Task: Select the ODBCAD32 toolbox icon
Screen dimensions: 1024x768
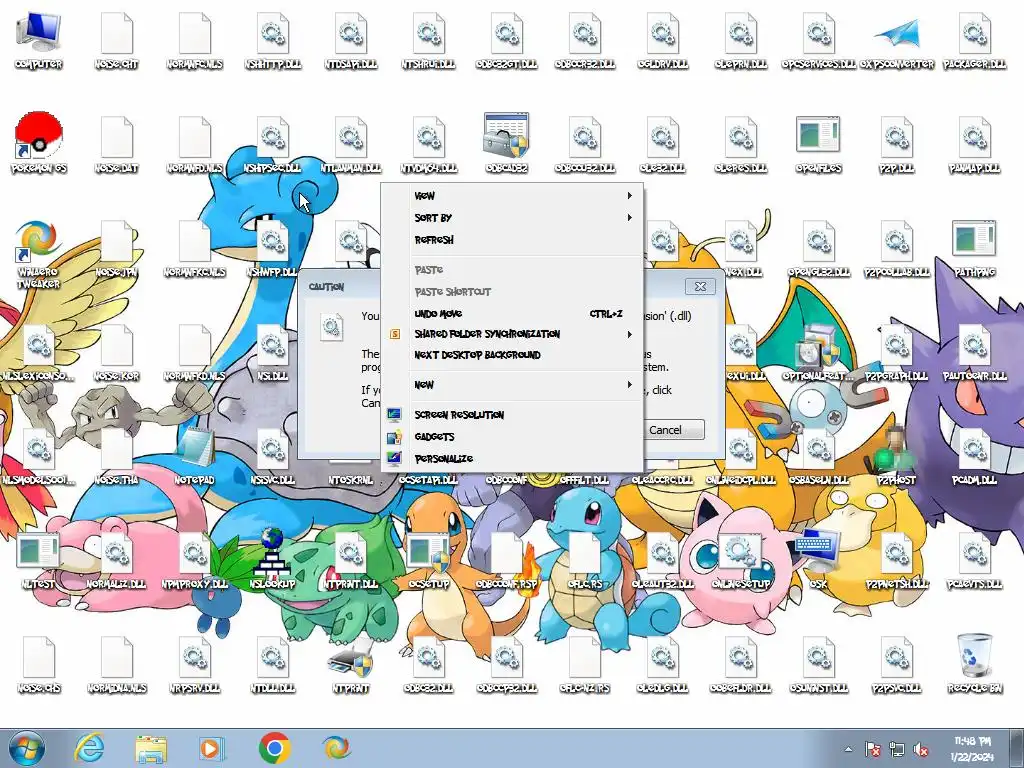Action: [x=507, y=144]
